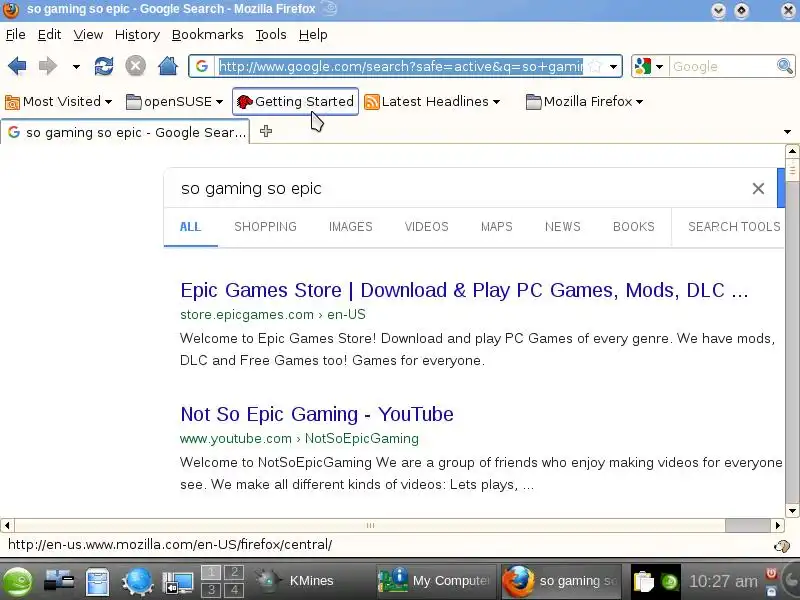Click the grey forward arrow button
Image resolution: width=800 pixels, height=600 pixels.
[48, 66]
